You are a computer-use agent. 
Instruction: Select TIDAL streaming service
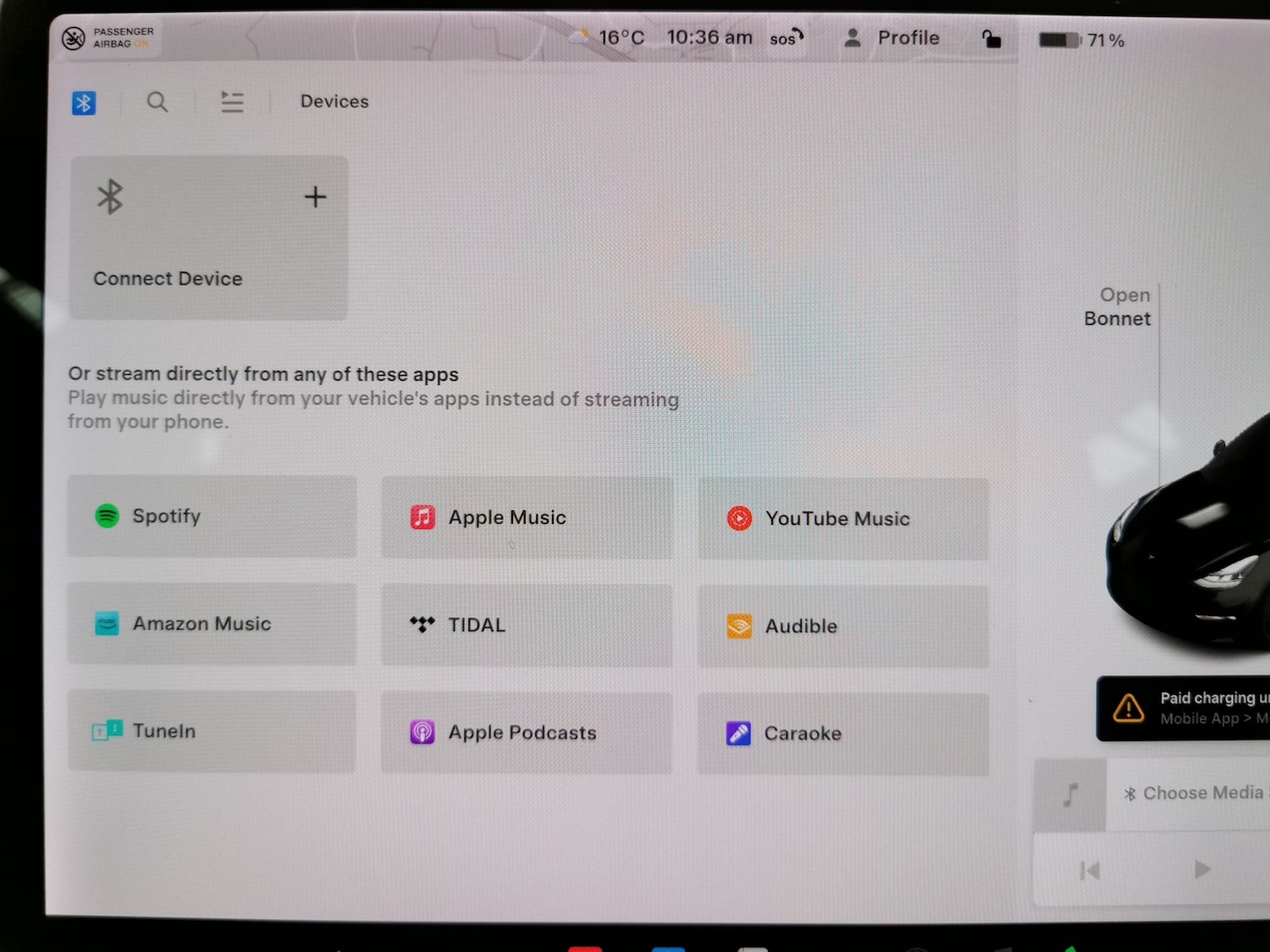tap(527, 625)
